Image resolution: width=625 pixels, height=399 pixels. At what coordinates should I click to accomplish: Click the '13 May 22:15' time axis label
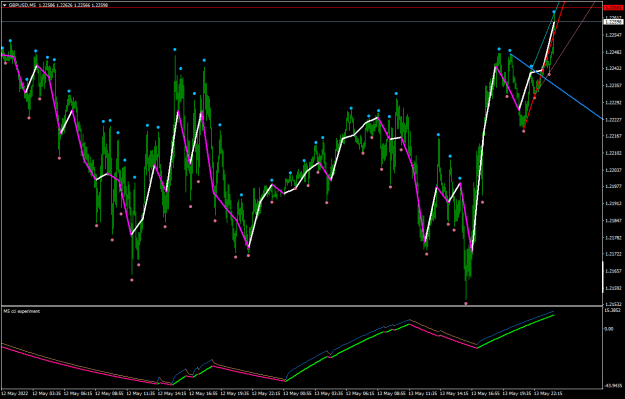click(x=548, y=394)
